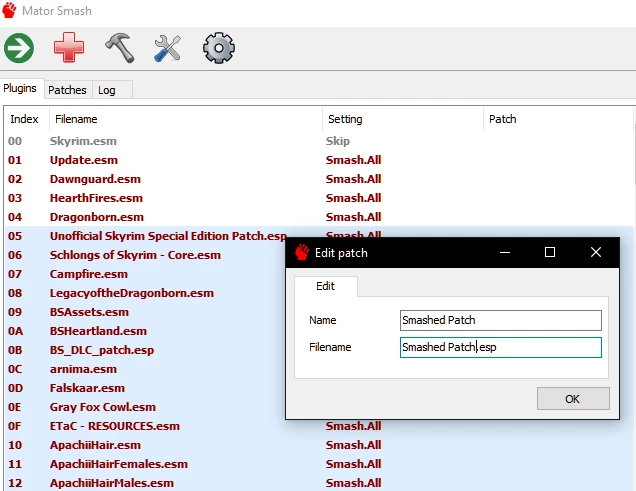
Task: Click Smash.All setting for Update.esm
Action: tap(353, 160)
